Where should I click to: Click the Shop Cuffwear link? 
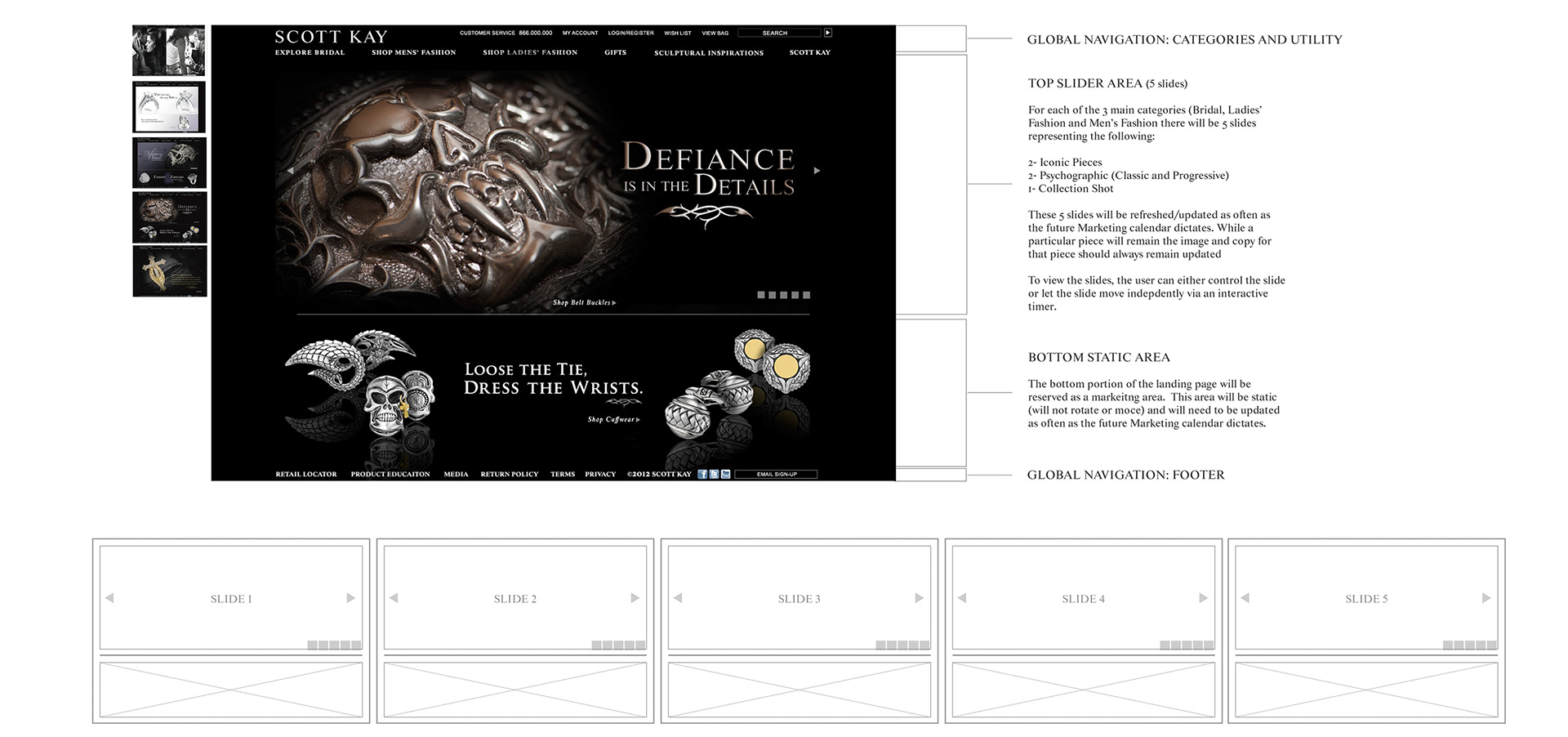point(613,419)
